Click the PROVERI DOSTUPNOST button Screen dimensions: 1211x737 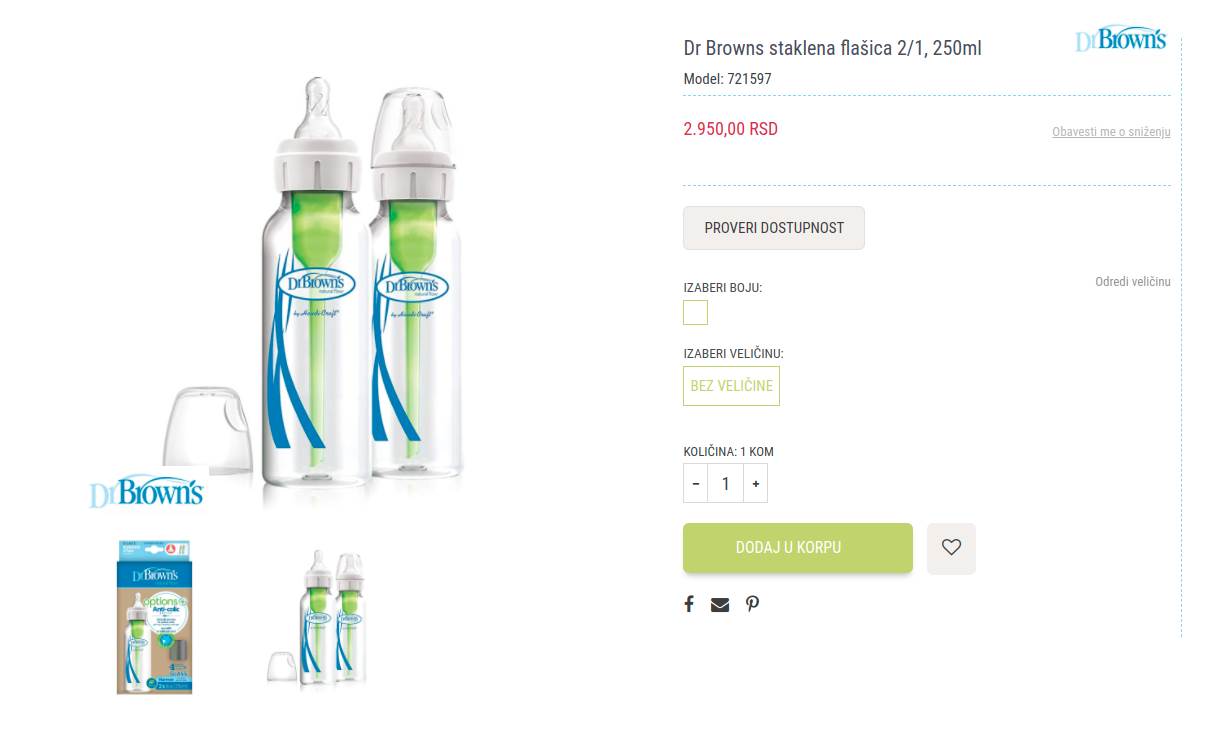click(773, 228)
